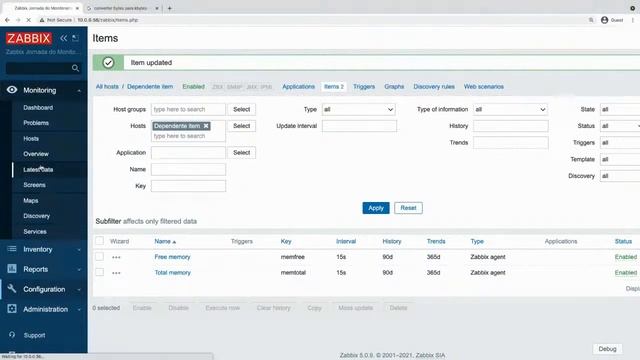Screen dimensions: 640x360
Task: Click the sidebar search magnifier icon
Action: (x=75, y=68)
